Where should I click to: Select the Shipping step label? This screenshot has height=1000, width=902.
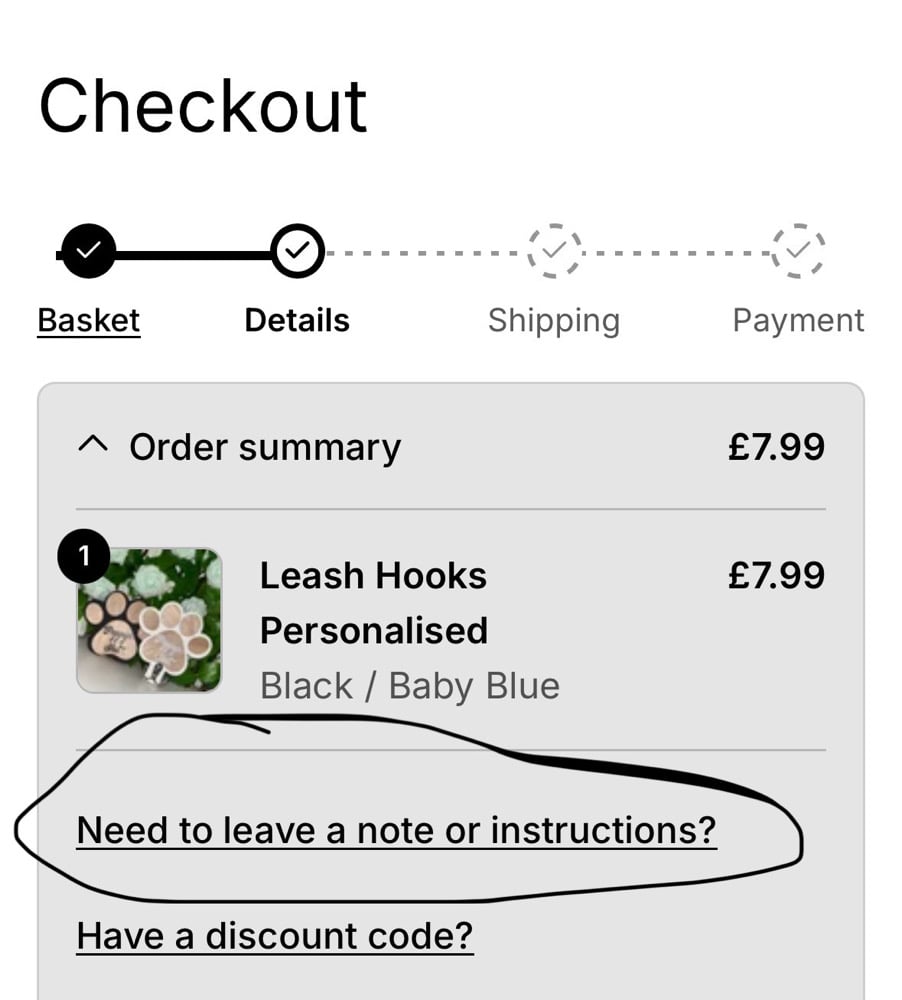[554, 321]
